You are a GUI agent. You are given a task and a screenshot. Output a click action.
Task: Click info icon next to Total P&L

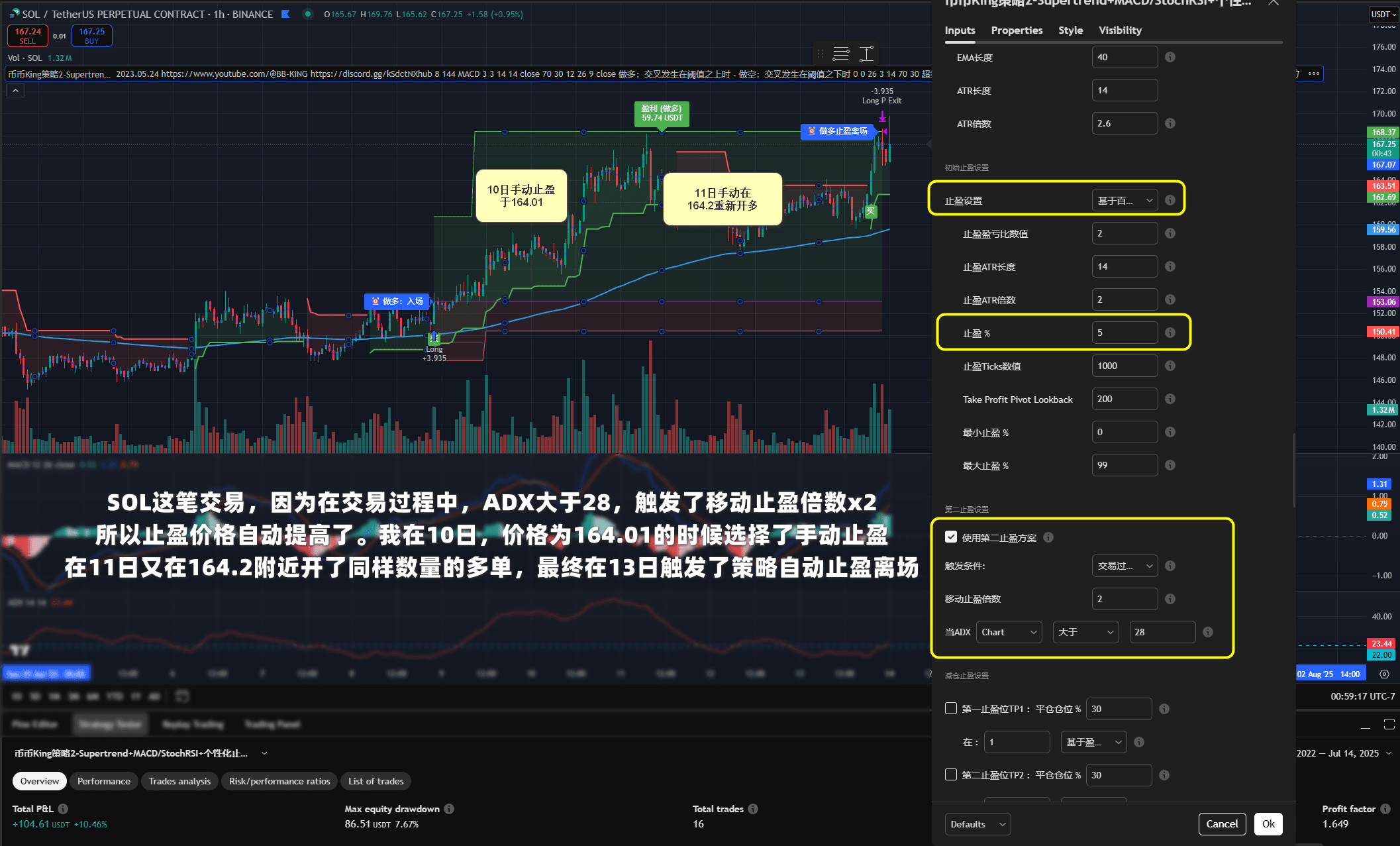(63, 809)
